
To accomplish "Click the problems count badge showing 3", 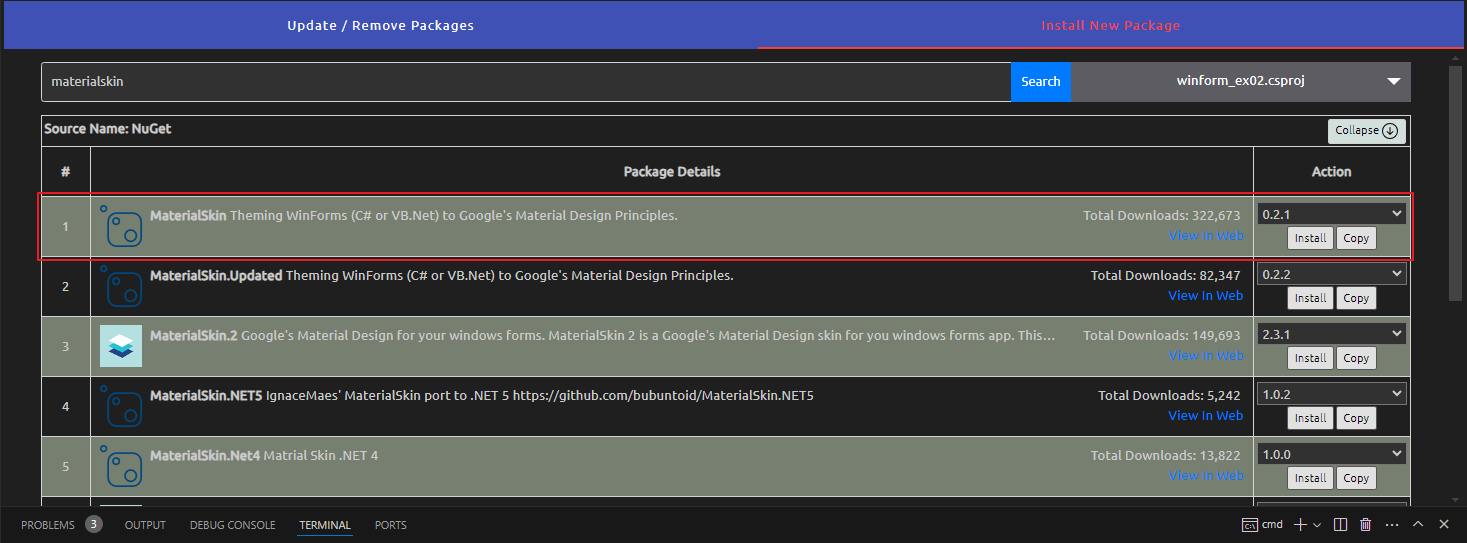I will [93, 524].
